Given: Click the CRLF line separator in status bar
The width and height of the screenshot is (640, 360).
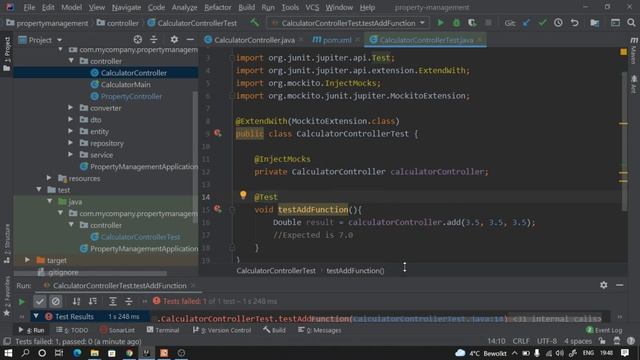Looking at the screenshot, I should point(521,341).
